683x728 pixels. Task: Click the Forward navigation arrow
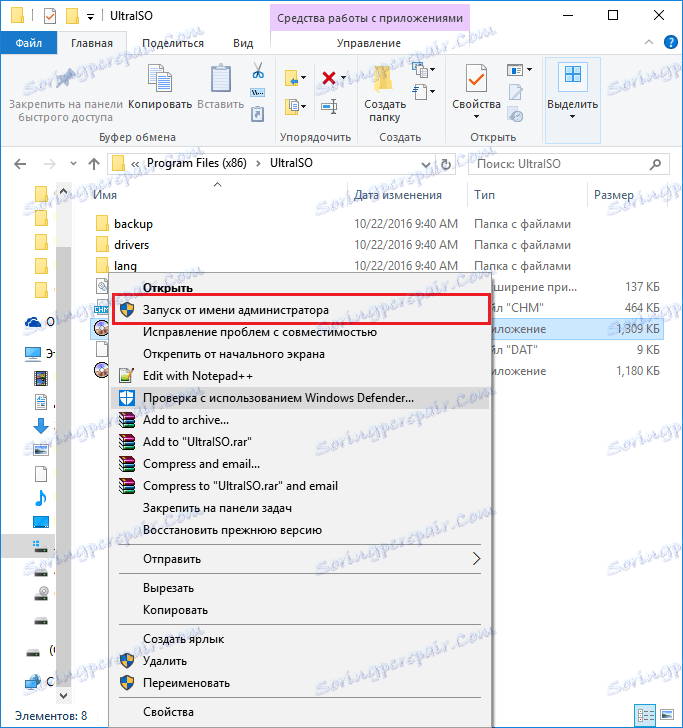click(x=49, y=164)
